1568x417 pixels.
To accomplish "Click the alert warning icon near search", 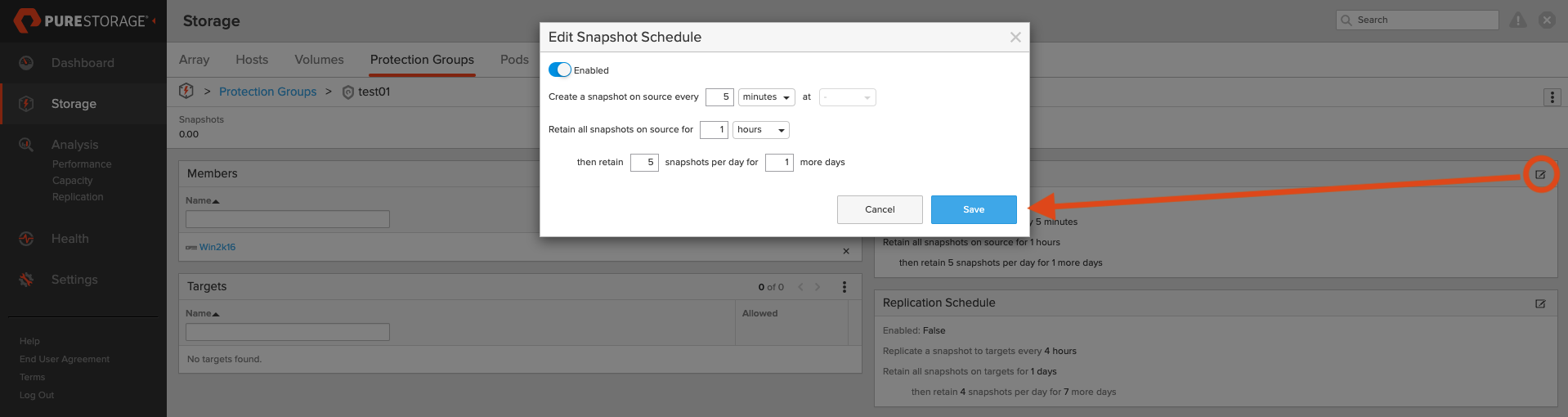I will [1518, 20].
